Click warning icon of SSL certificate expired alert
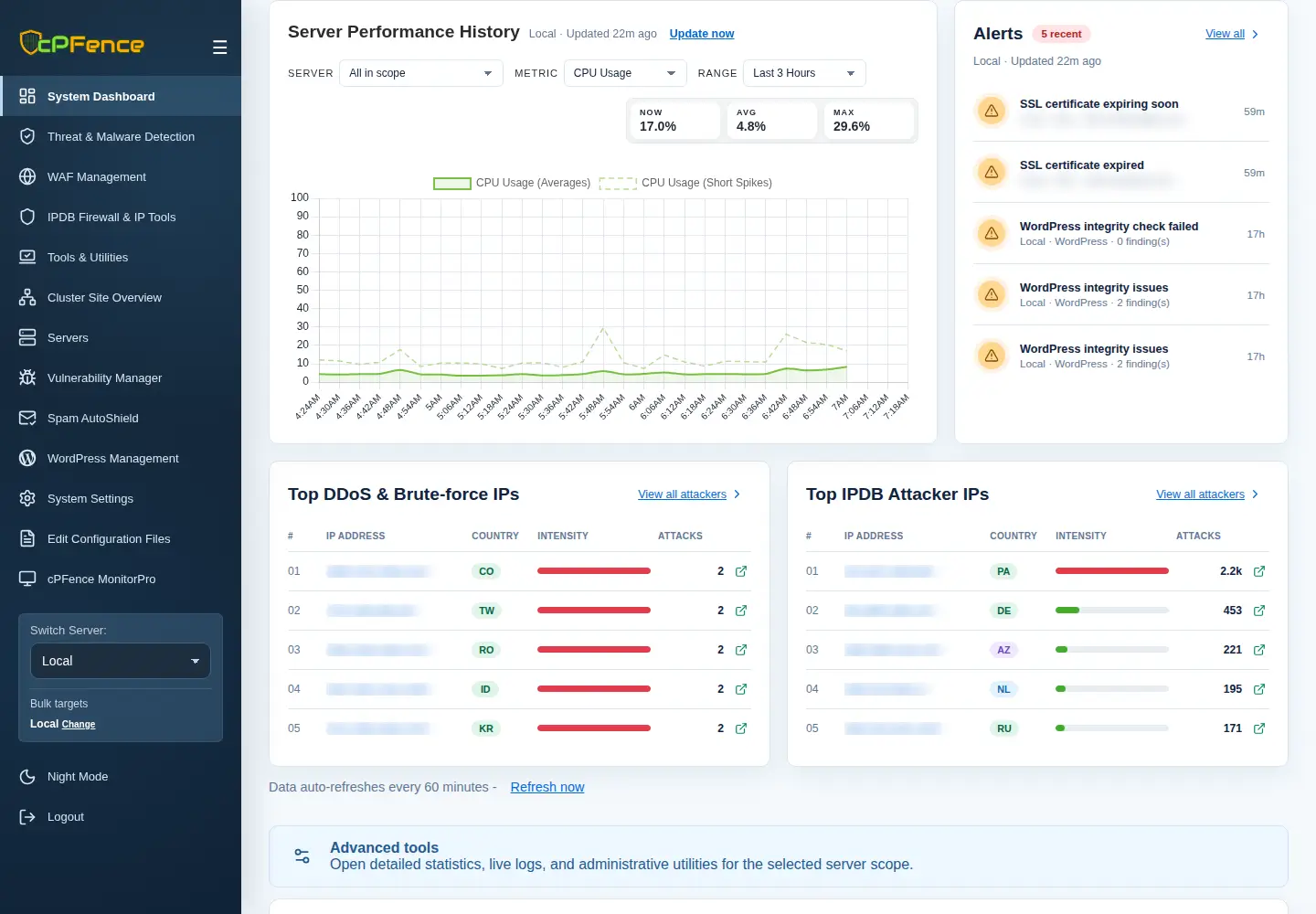The width and height of the screenshot is (1316, 914). click(x=992, y=172)
